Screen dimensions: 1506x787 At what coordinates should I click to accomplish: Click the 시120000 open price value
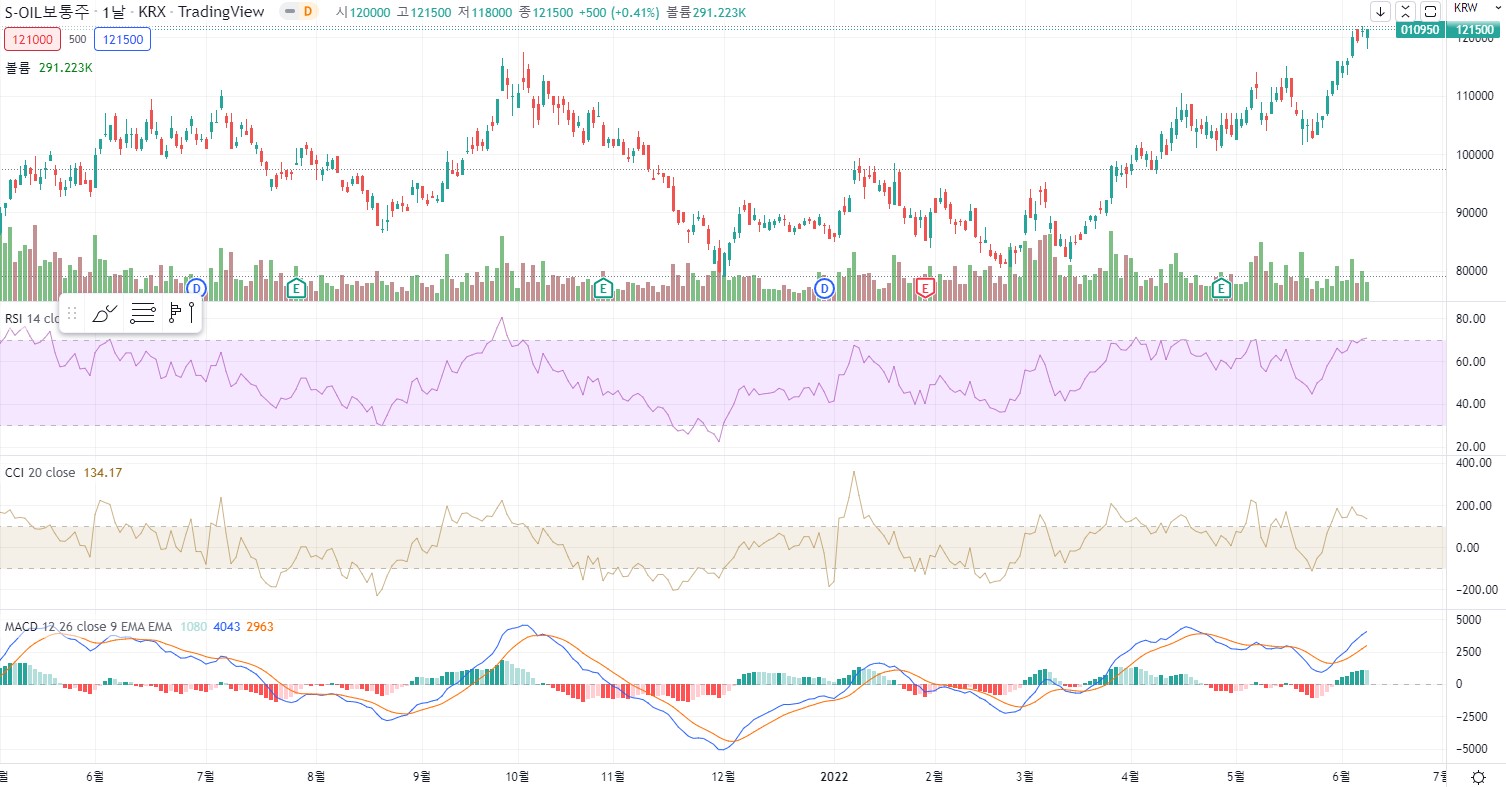click(x=362, y=12)
